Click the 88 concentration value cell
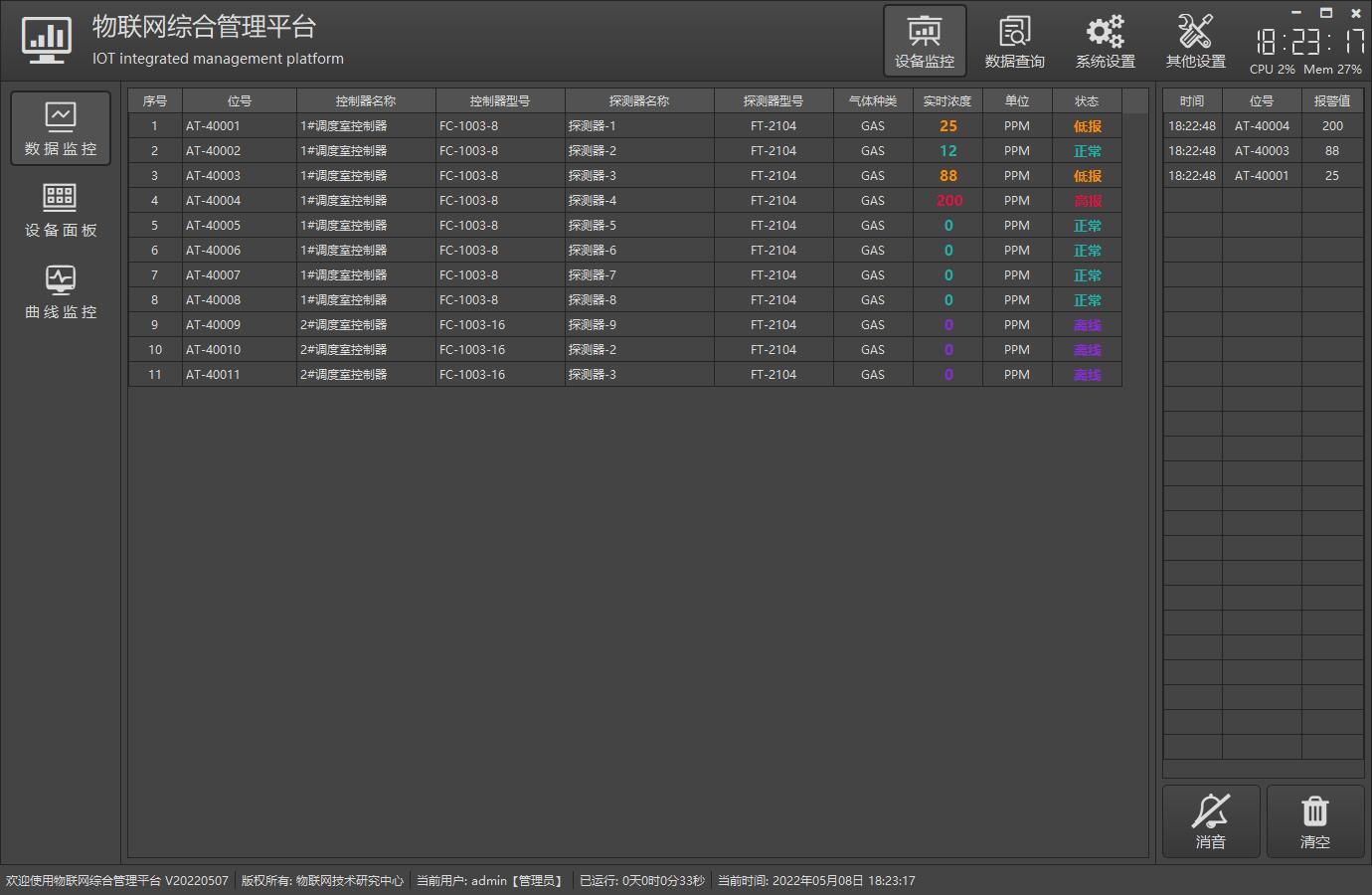The image size is (1372, 895). point(947,176)
